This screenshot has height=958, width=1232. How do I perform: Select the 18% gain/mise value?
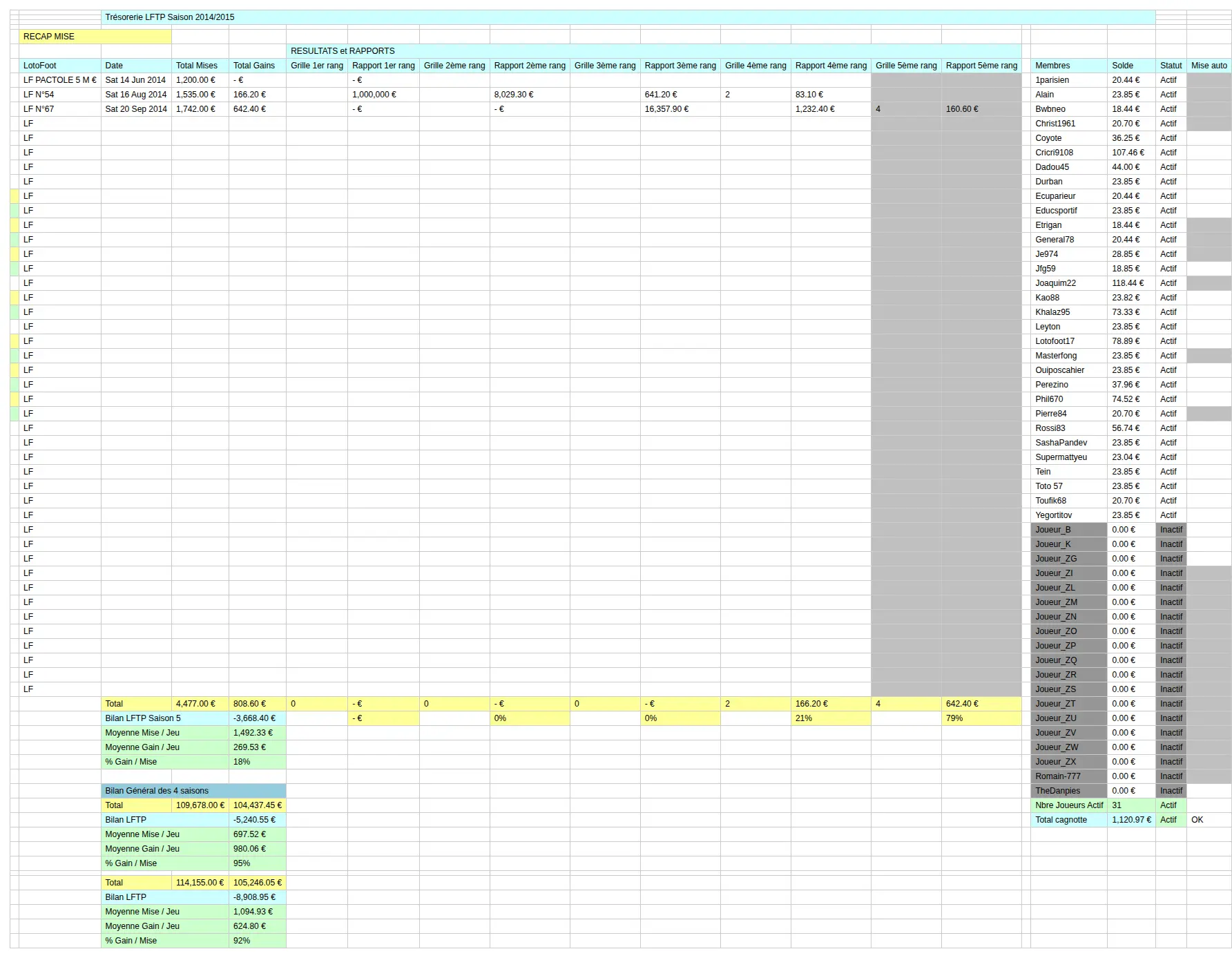258,762
